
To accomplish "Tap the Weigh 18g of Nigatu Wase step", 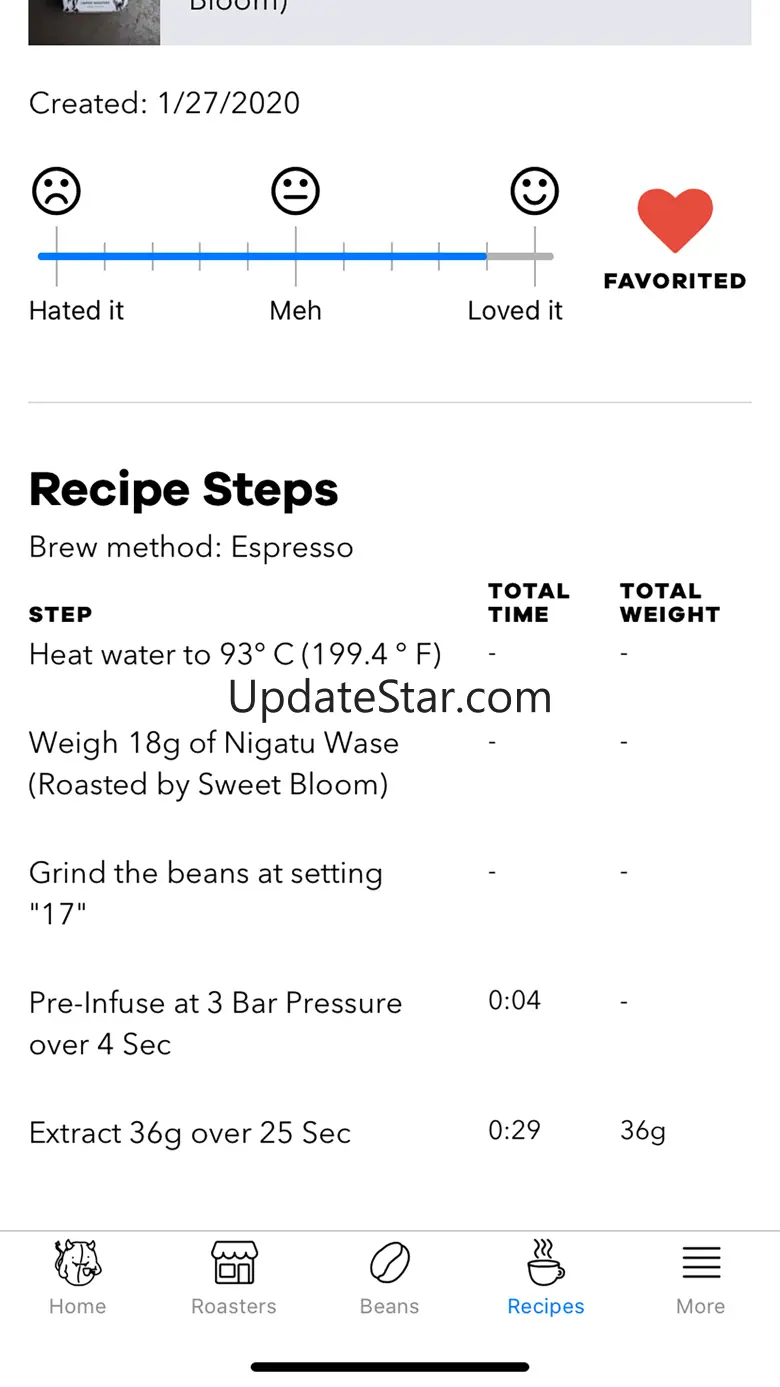I will tap(214, 763).
